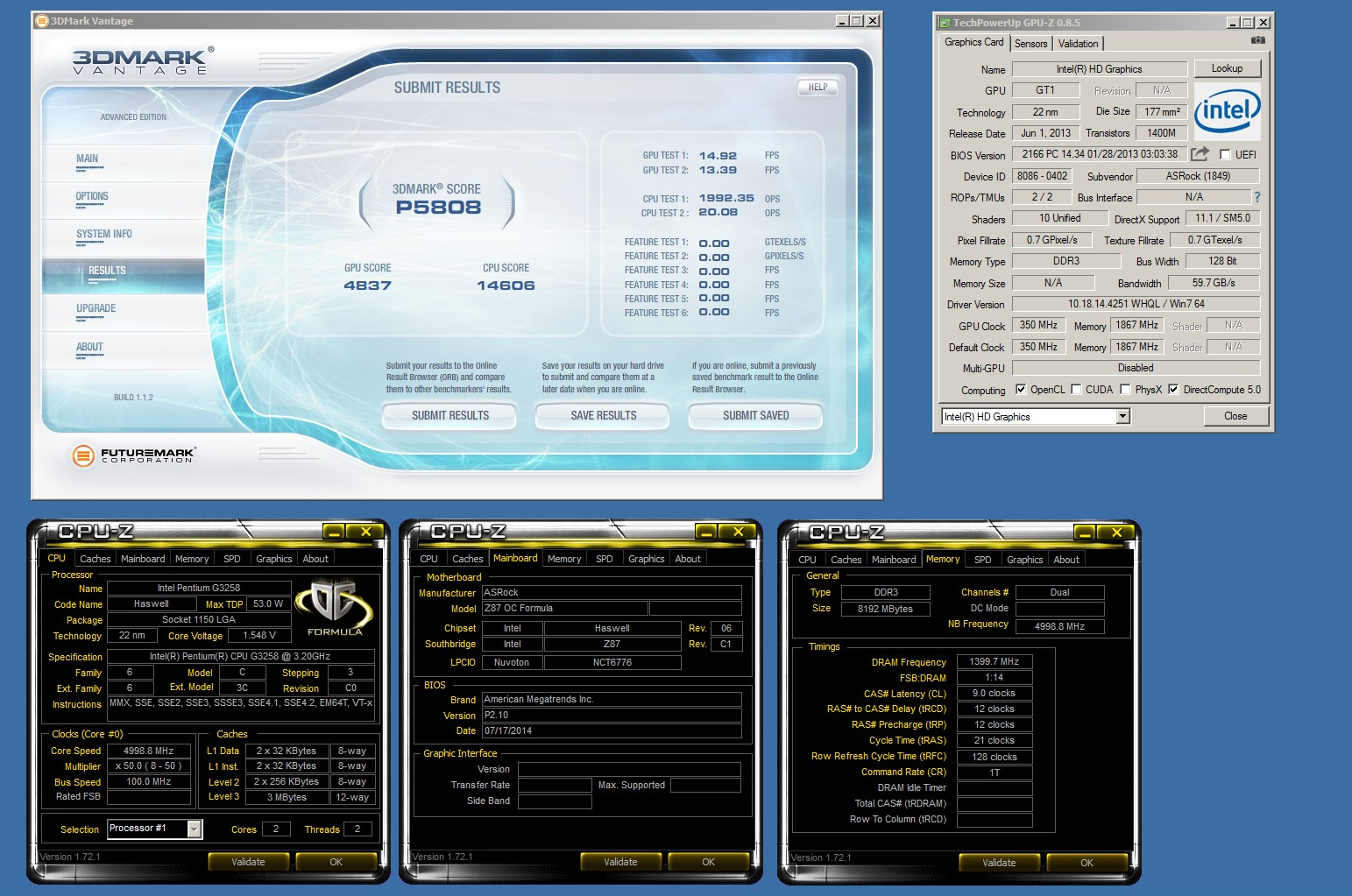Close the Mainboard CPU-Z window

[738, 532]
